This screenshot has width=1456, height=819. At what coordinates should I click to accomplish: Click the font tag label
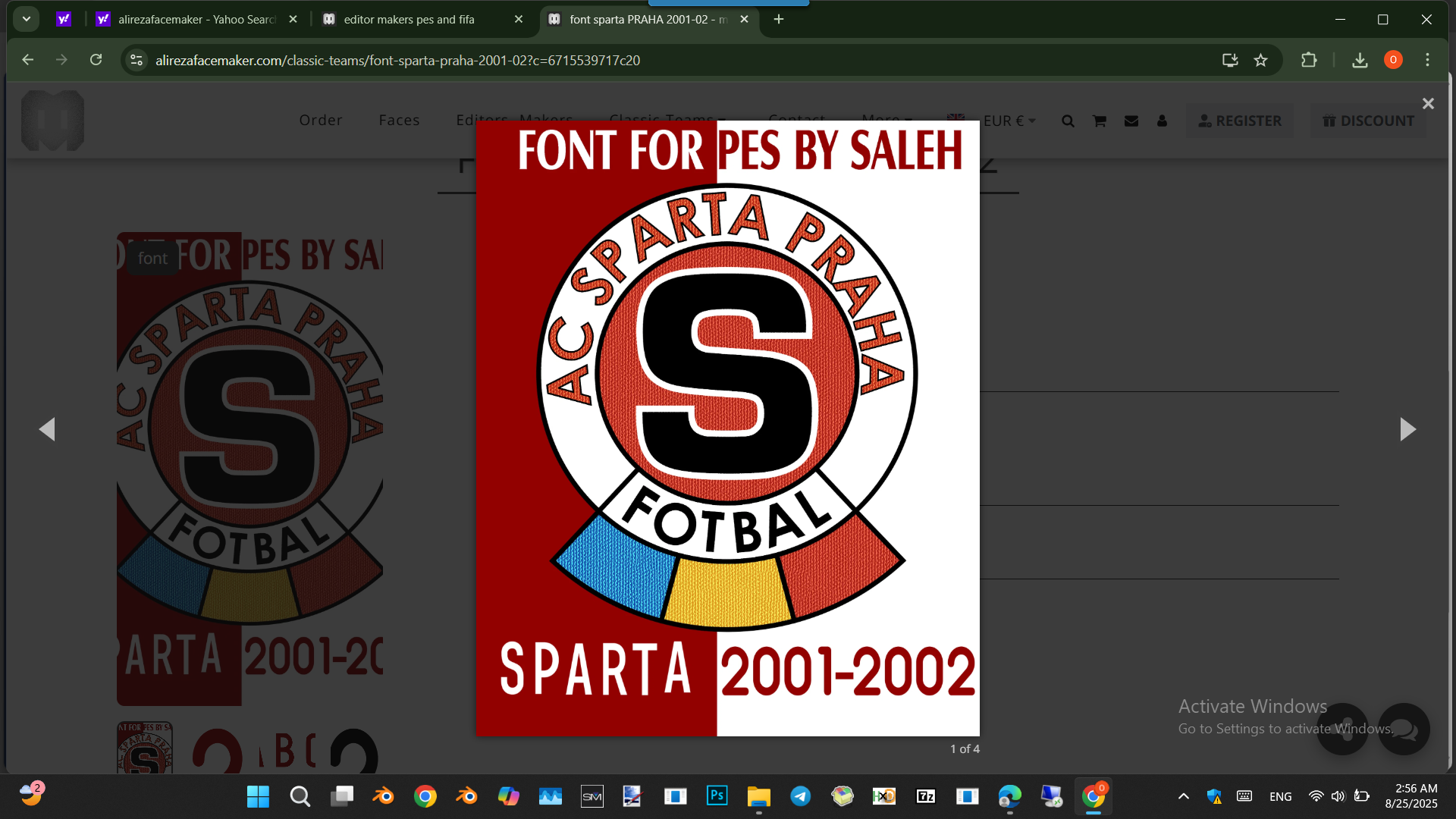click(x=152, y=259)
